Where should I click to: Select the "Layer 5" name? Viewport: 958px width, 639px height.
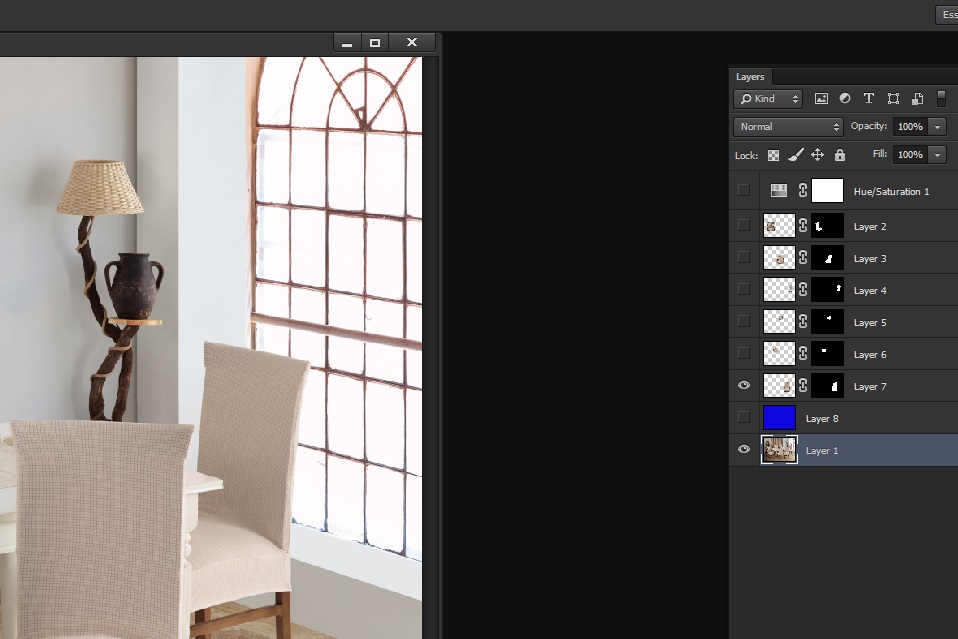869,323
